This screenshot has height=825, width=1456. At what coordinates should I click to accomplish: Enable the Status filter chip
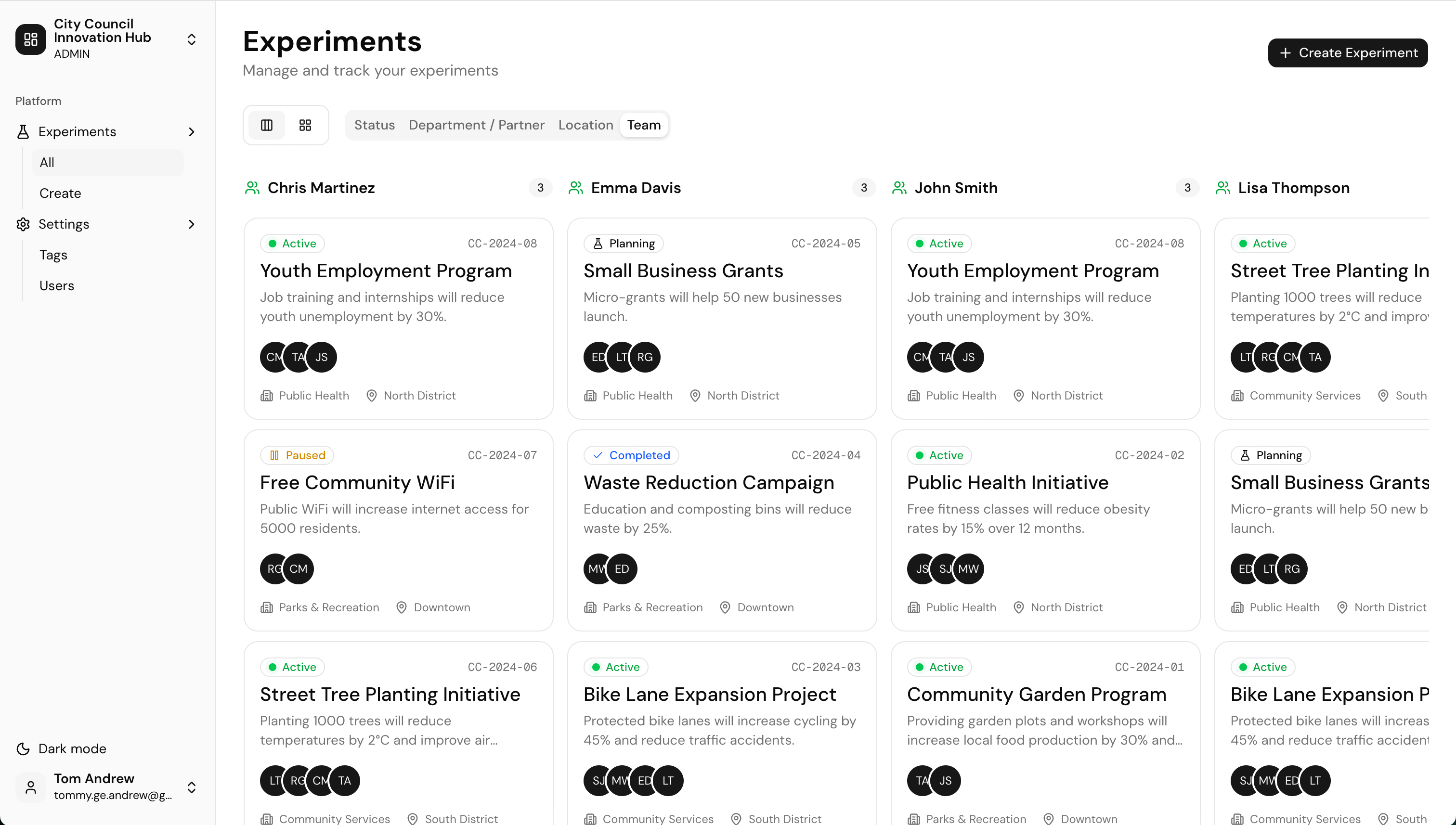coord(374,125)
